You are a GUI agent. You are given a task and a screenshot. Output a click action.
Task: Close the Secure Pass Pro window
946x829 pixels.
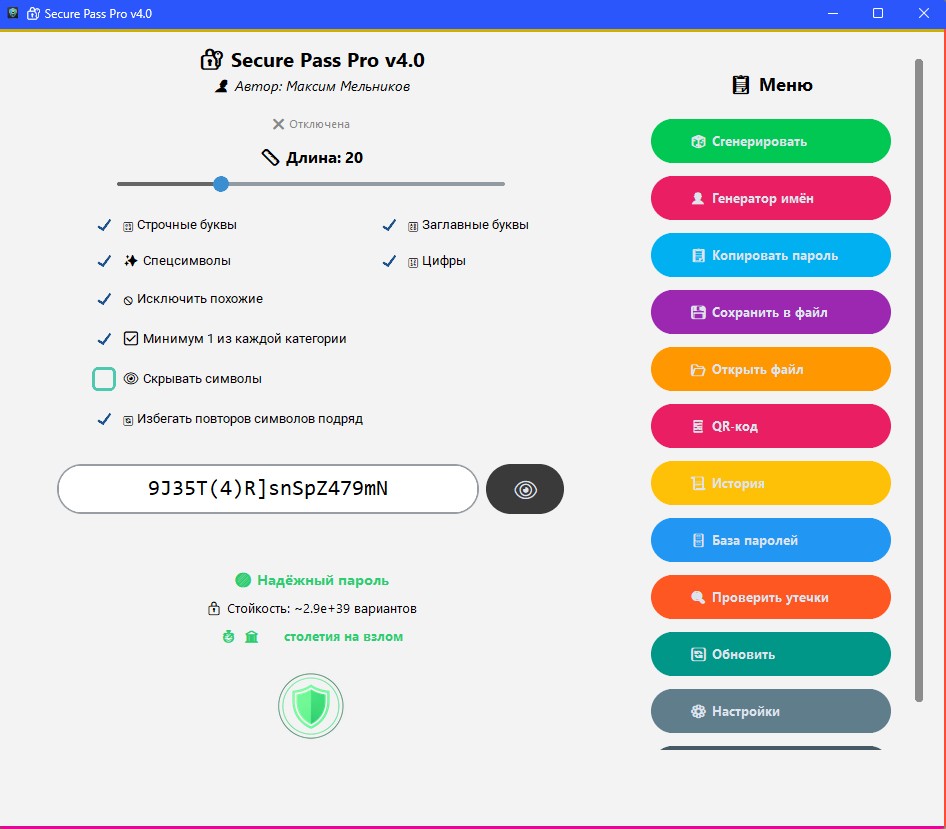click(x=924, y=13)
